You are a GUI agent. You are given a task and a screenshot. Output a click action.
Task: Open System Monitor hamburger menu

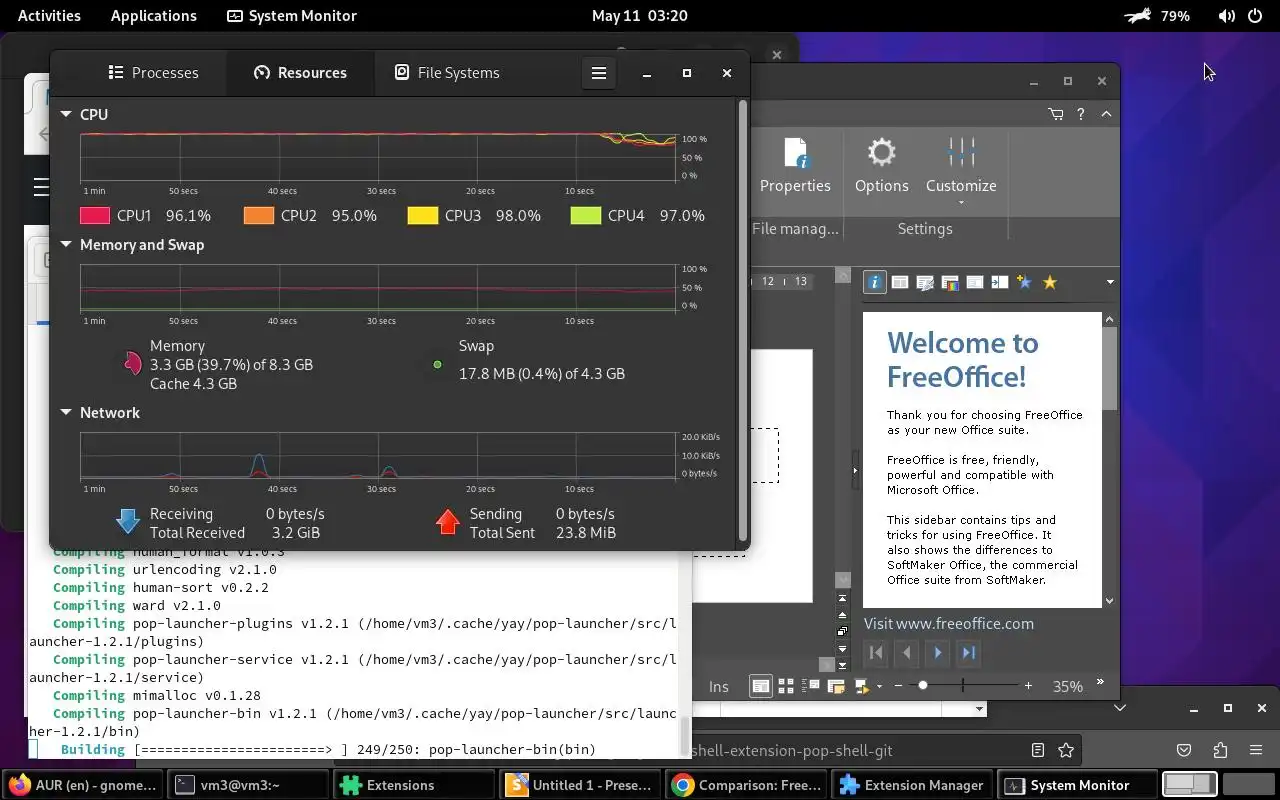pyautogui.click(x=599, y=73)
